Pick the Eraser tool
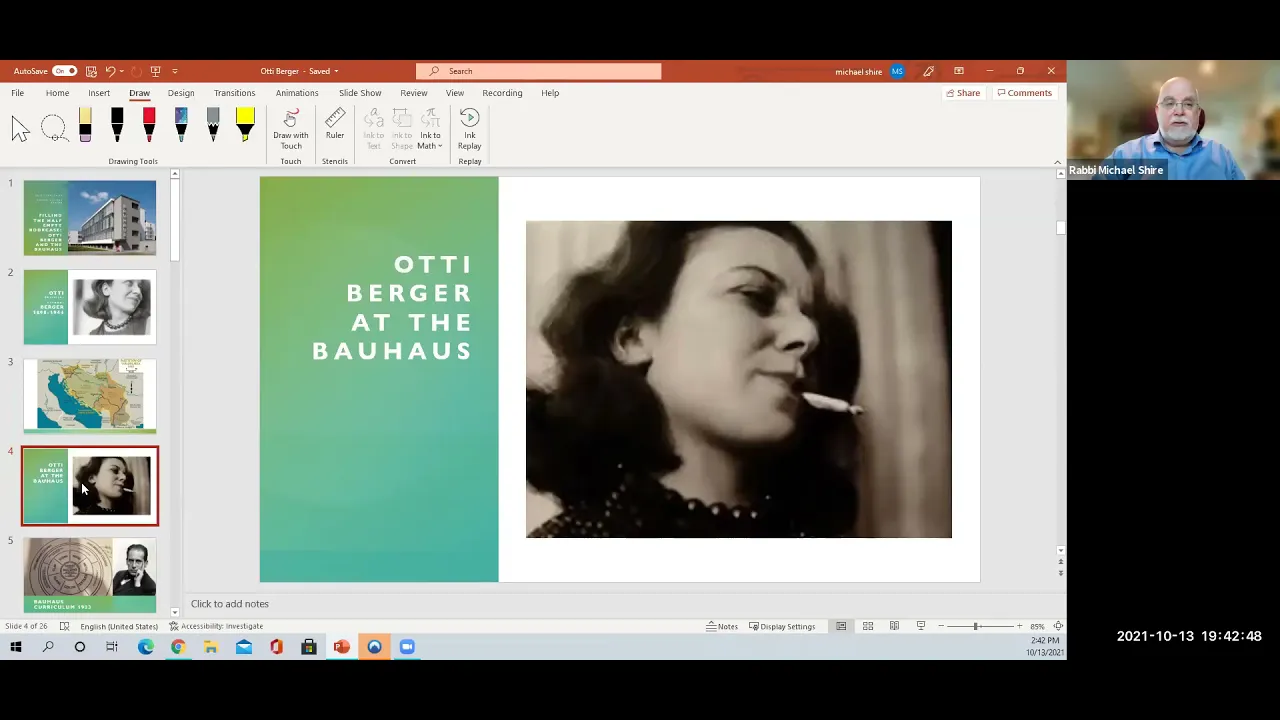The width and height of the screenshot is (1280, 720). [x=85, y=126]
